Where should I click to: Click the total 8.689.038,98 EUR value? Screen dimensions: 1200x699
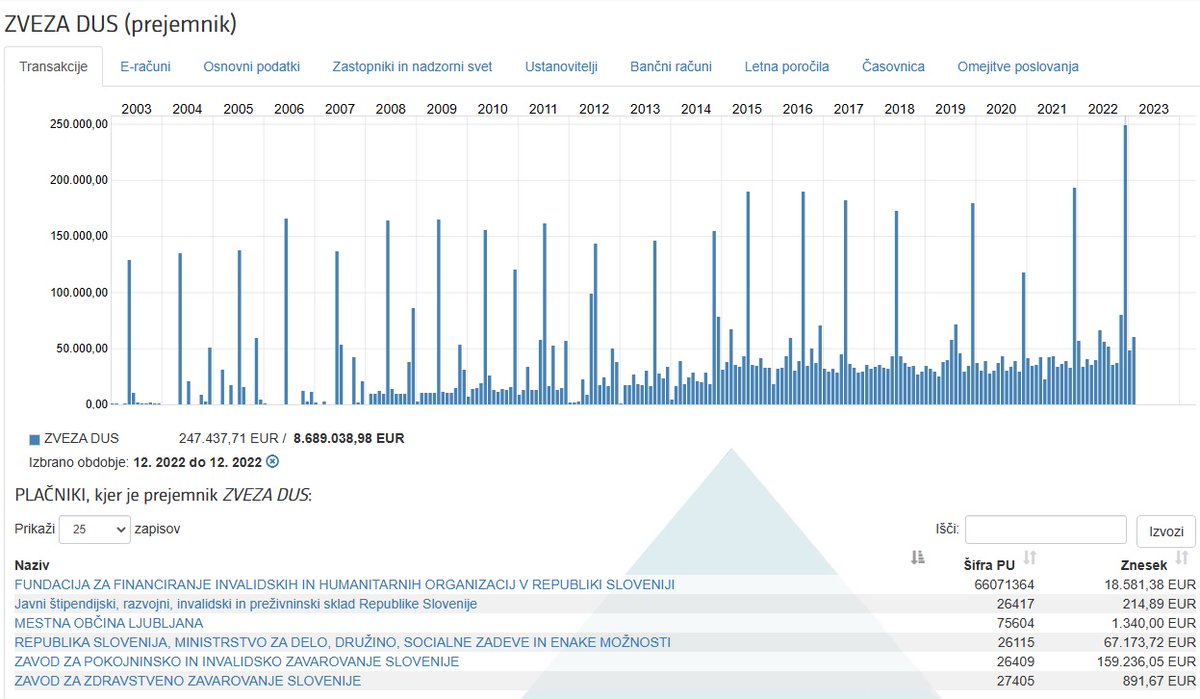point(349,438)
